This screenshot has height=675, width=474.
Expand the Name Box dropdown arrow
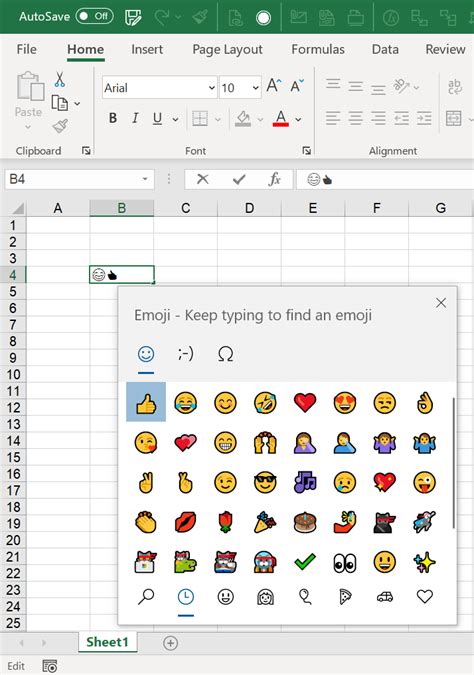[145, 179]
